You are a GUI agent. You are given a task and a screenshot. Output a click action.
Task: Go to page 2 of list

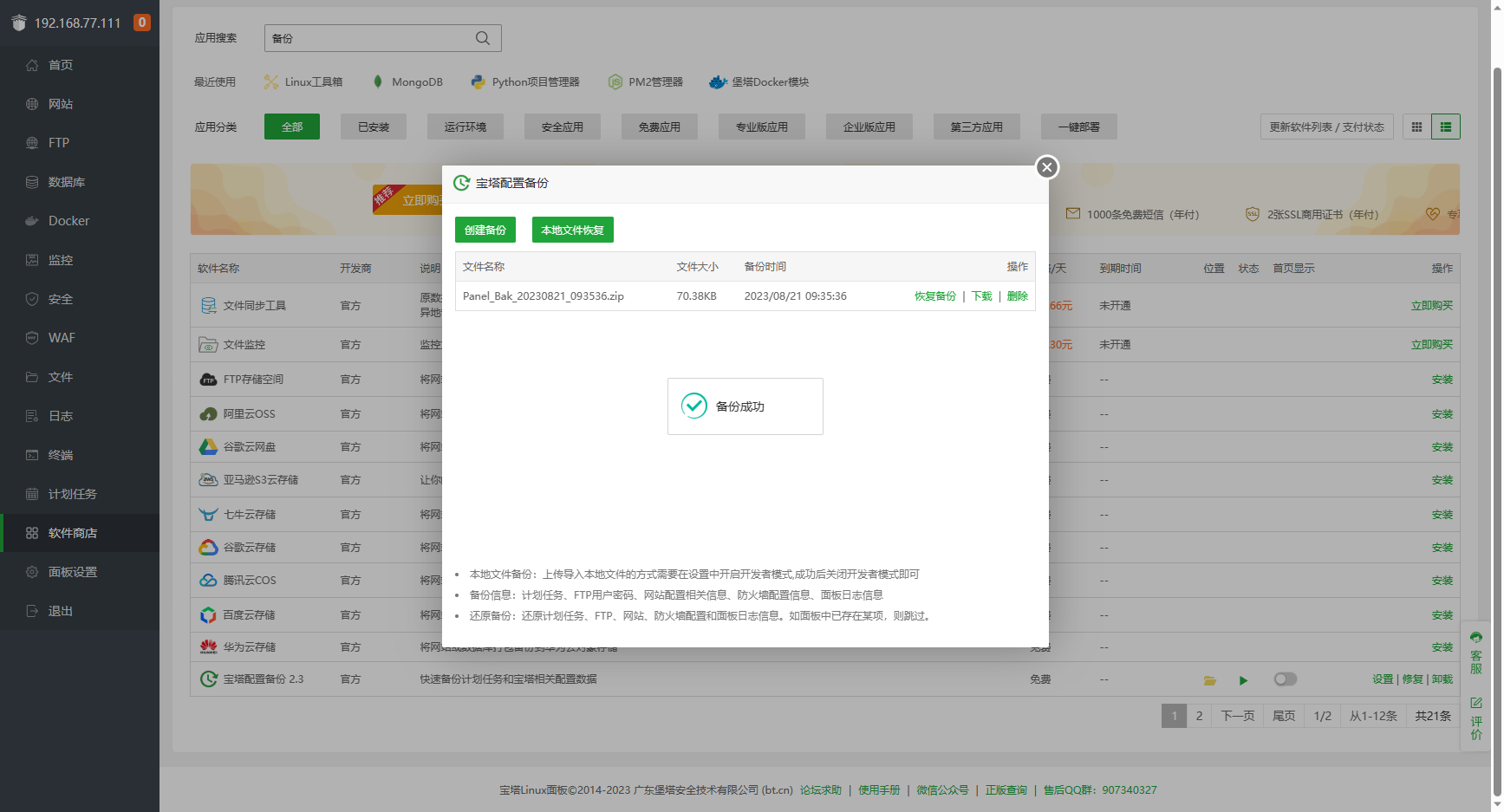coord(1199,716)
